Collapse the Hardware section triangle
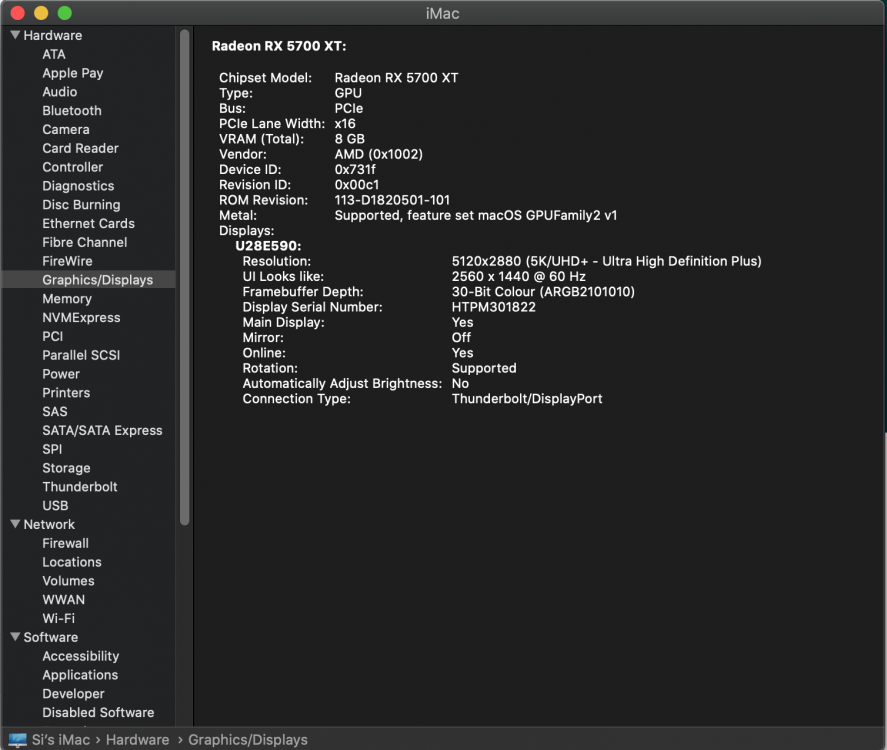This screenshot has height=750, width=887. pyautogui.click(x=15, y=35)
